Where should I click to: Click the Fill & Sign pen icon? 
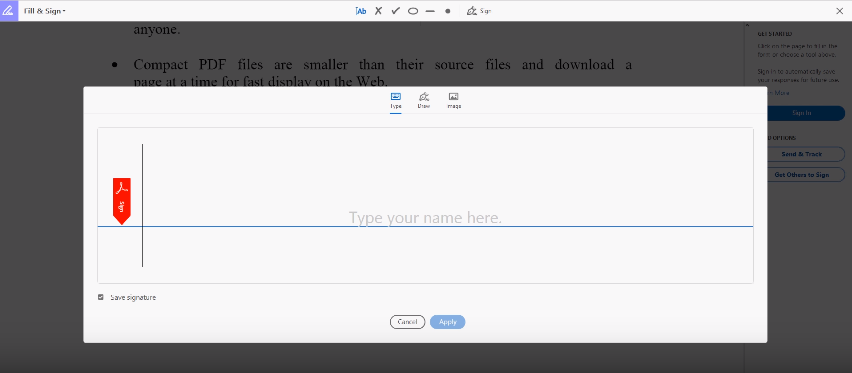[9, 11]
